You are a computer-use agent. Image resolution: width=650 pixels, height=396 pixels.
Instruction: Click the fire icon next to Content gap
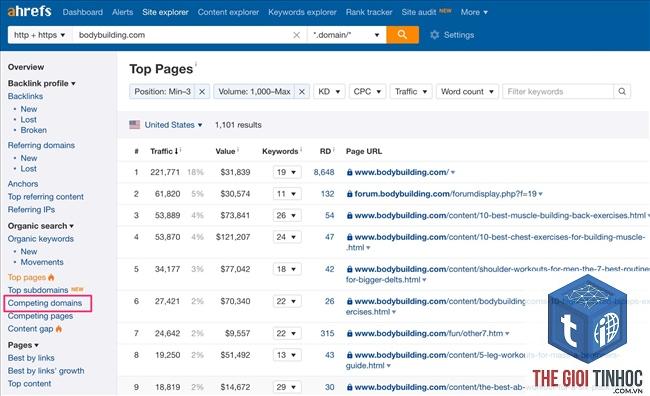(x=59, y=328)
